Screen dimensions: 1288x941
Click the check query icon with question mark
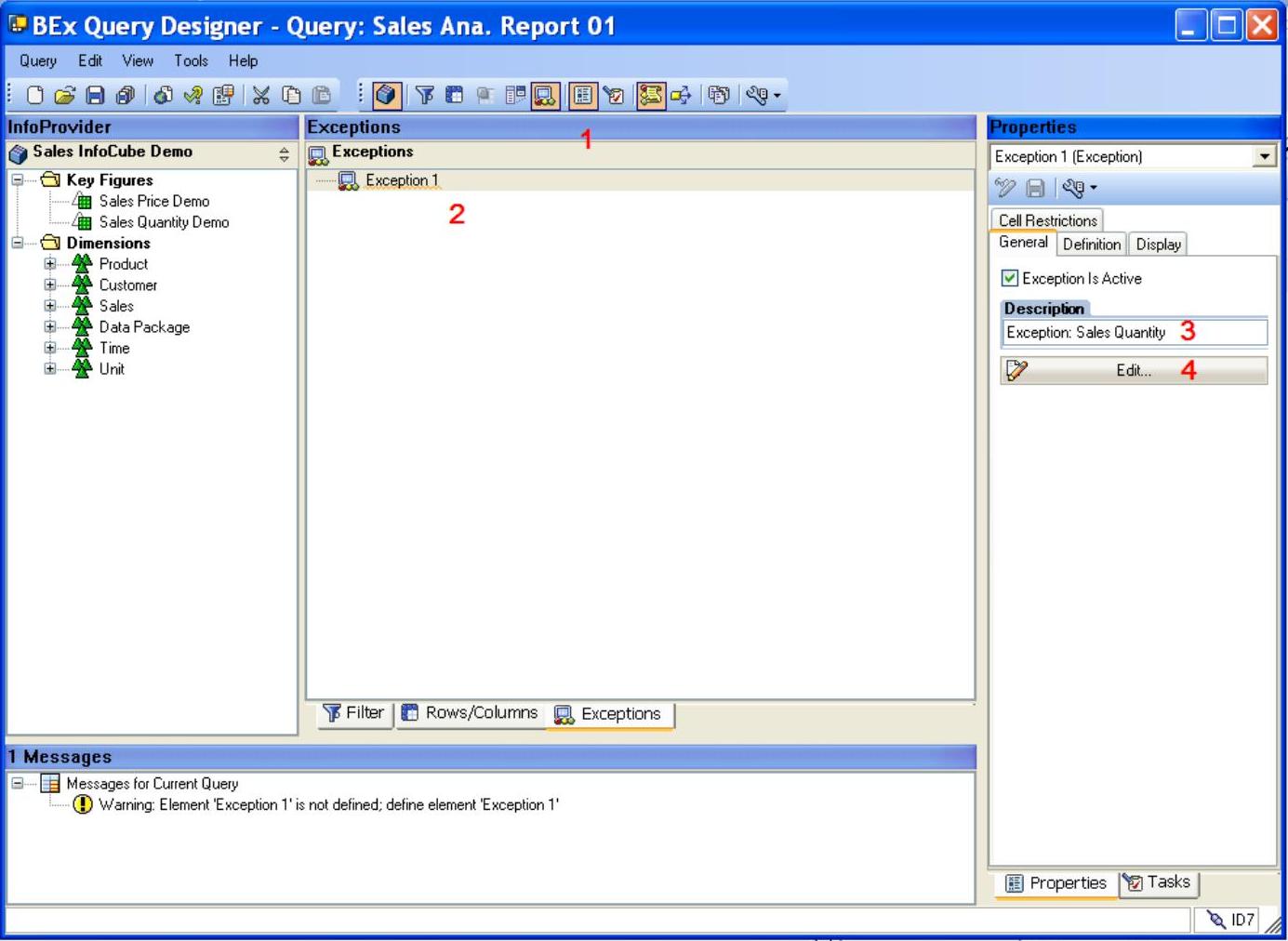pyautogui.click(x=193, y=95)
